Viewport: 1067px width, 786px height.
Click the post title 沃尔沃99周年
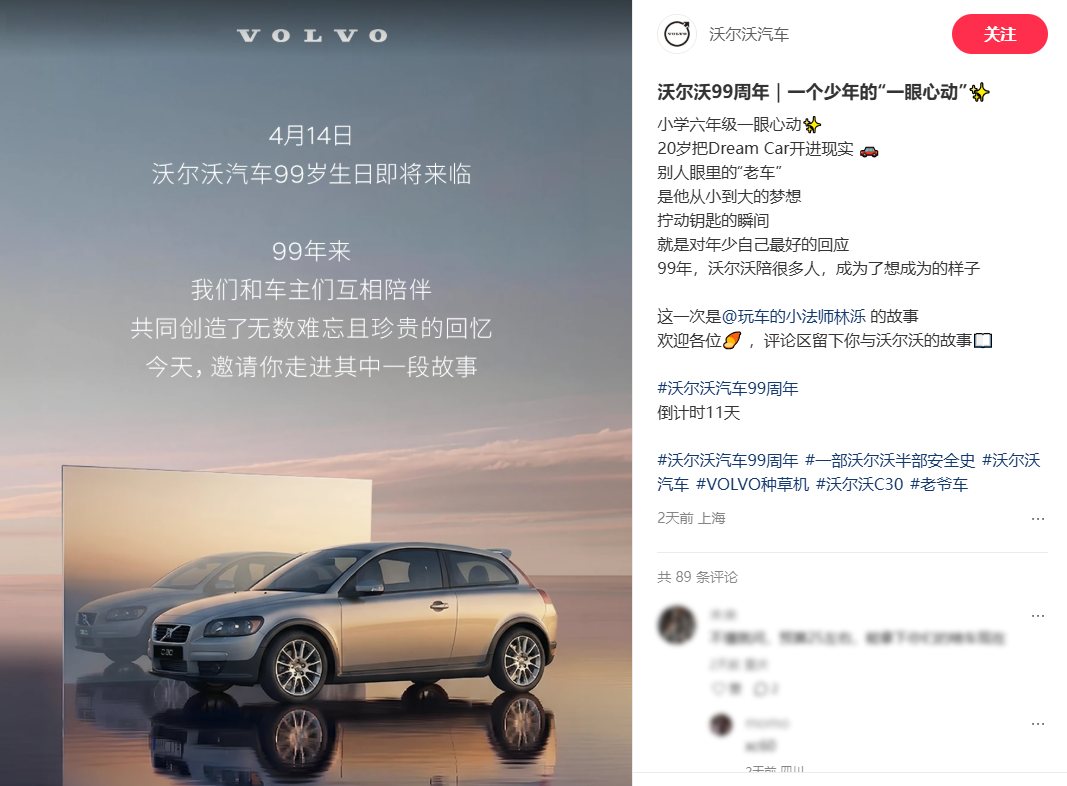pyautogui.click(x=712, y=92)
